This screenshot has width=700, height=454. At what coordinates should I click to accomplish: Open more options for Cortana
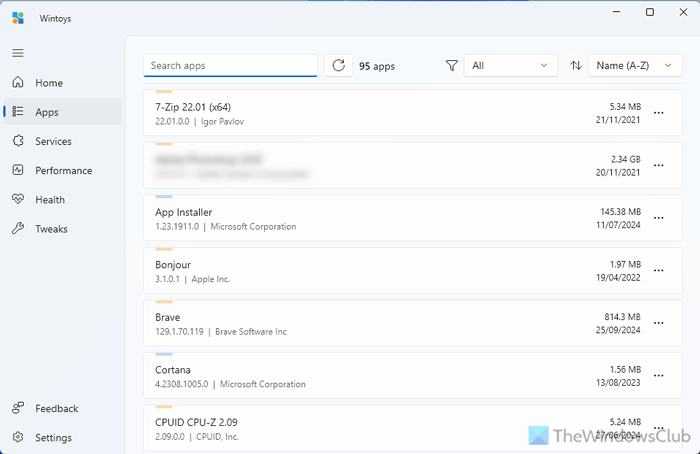click(658, 376)
